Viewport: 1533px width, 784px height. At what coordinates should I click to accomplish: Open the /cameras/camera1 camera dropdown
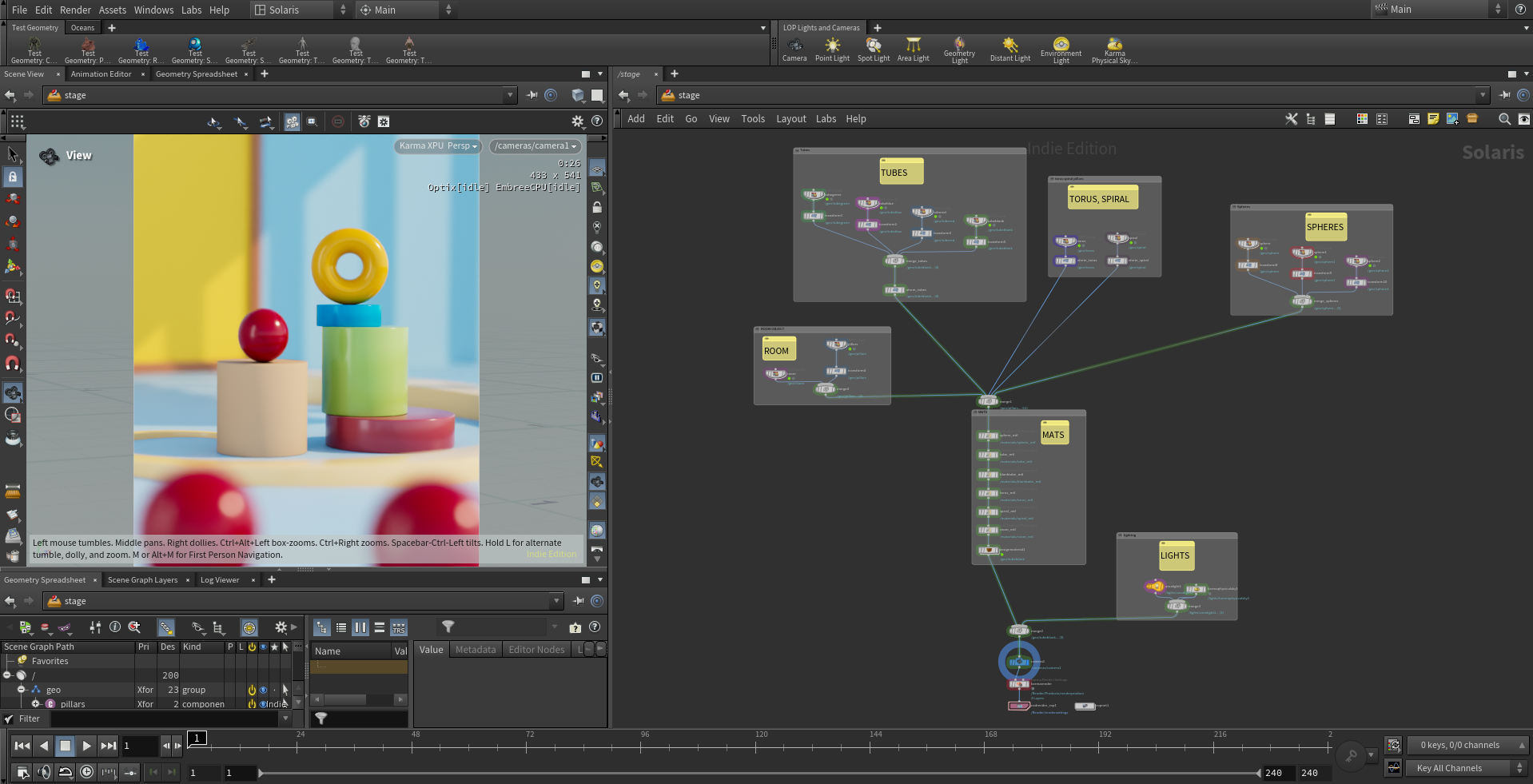point(536,146)
